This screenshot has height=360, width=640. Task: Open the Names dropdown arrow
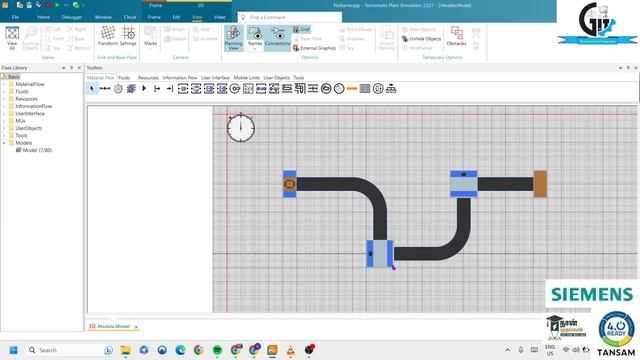[x=255, y=49]
